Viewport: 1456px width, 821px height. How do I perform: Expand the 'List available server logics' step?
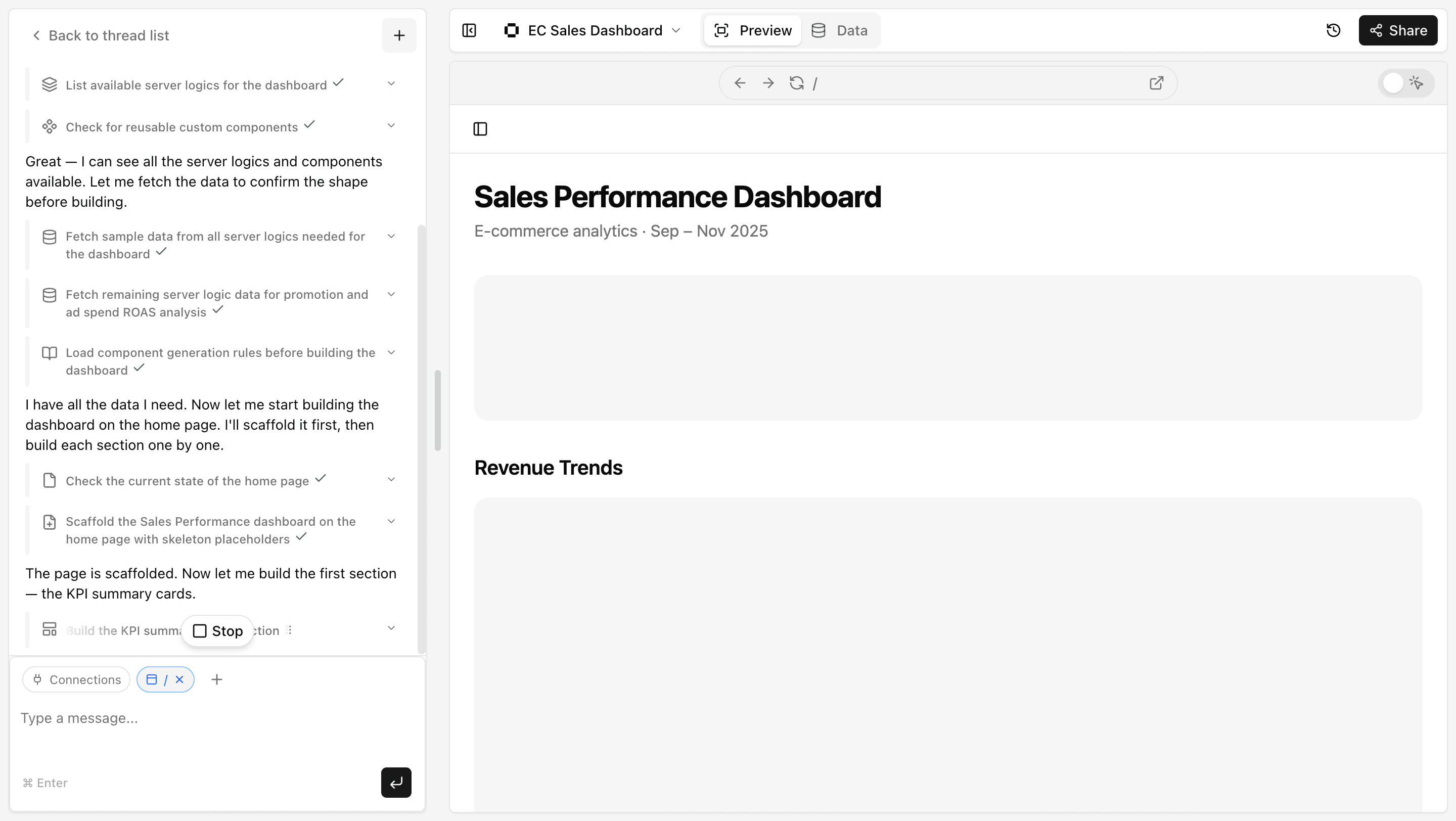coord(391,83)
